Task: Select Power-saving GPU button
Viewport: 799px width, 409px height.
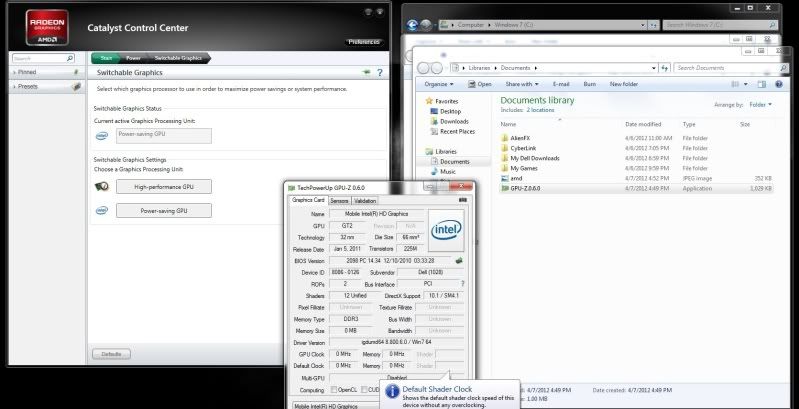Action: [164, 210]
